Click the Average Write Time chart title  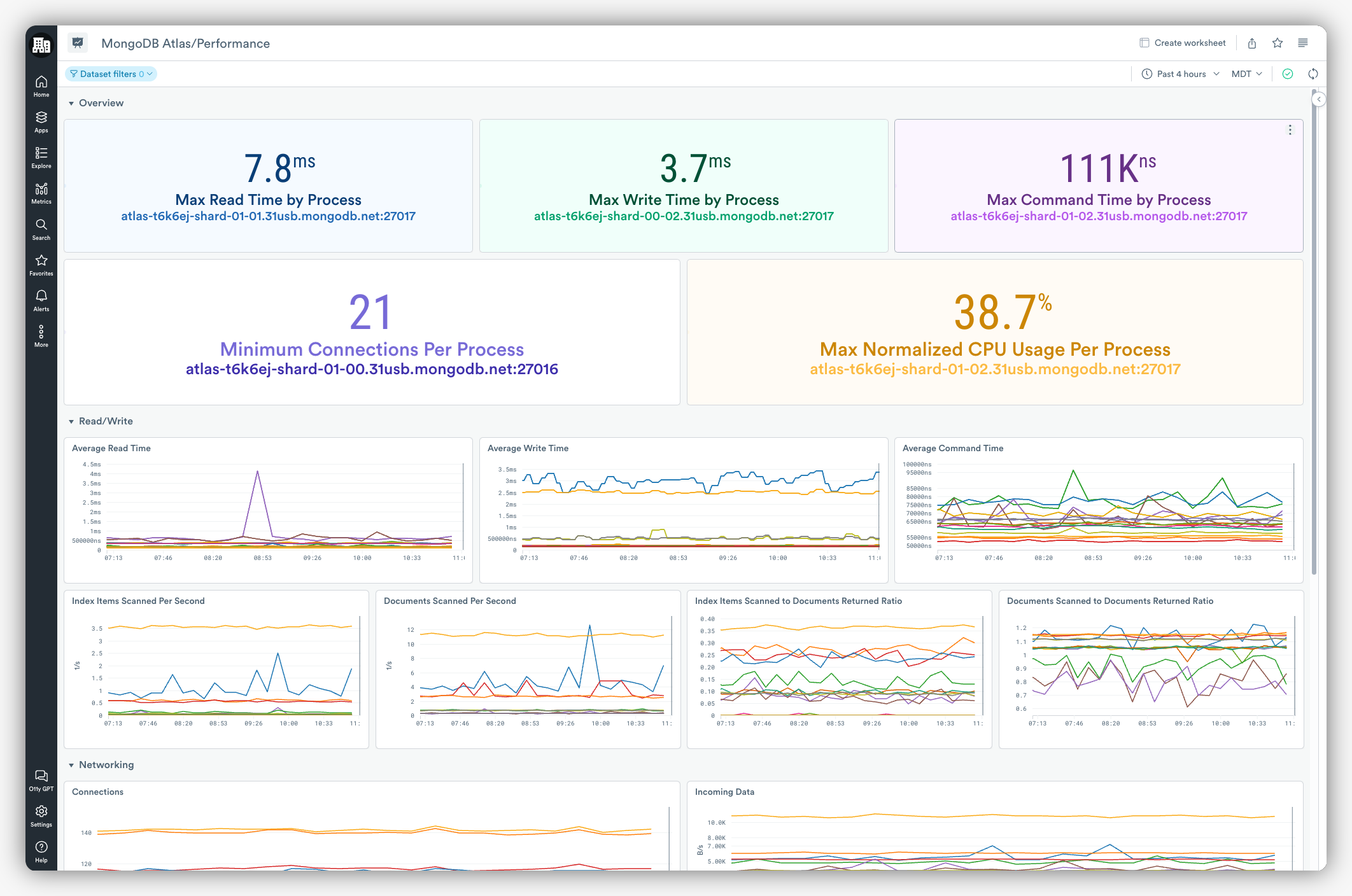coord(528,448)
